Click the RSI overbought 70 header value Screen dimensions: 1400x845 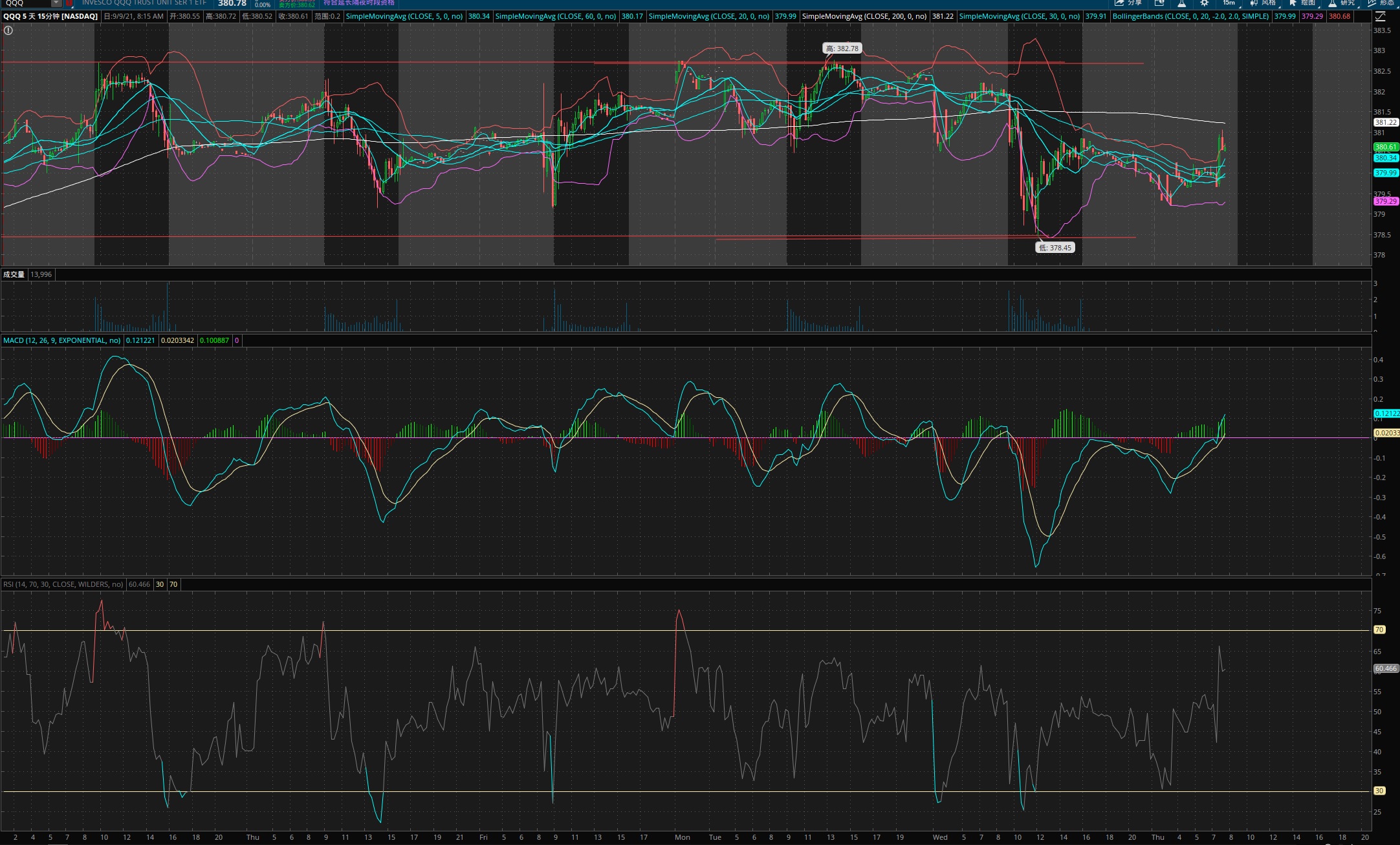[173, 584]
